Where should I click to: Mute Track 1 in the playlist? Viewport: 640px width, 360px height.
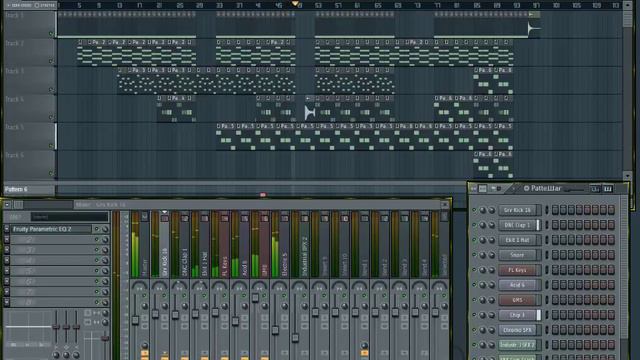click(x=51, y=33)
